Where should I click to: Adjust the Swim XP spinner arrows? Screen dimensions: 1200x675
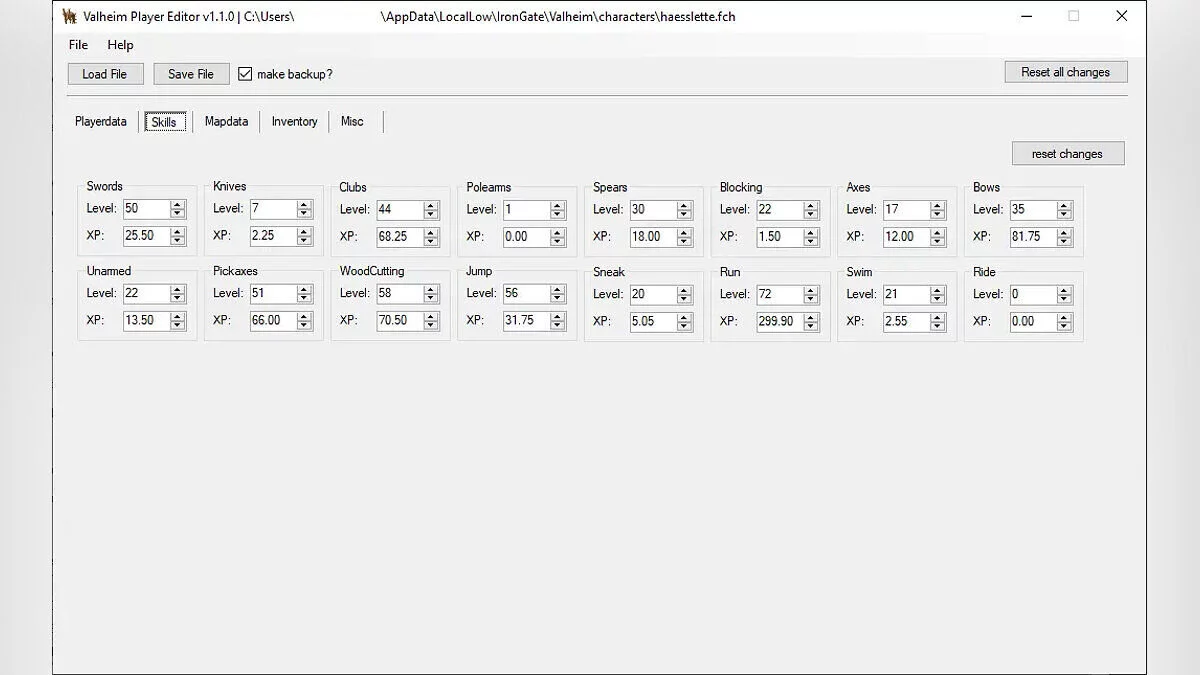938,322
